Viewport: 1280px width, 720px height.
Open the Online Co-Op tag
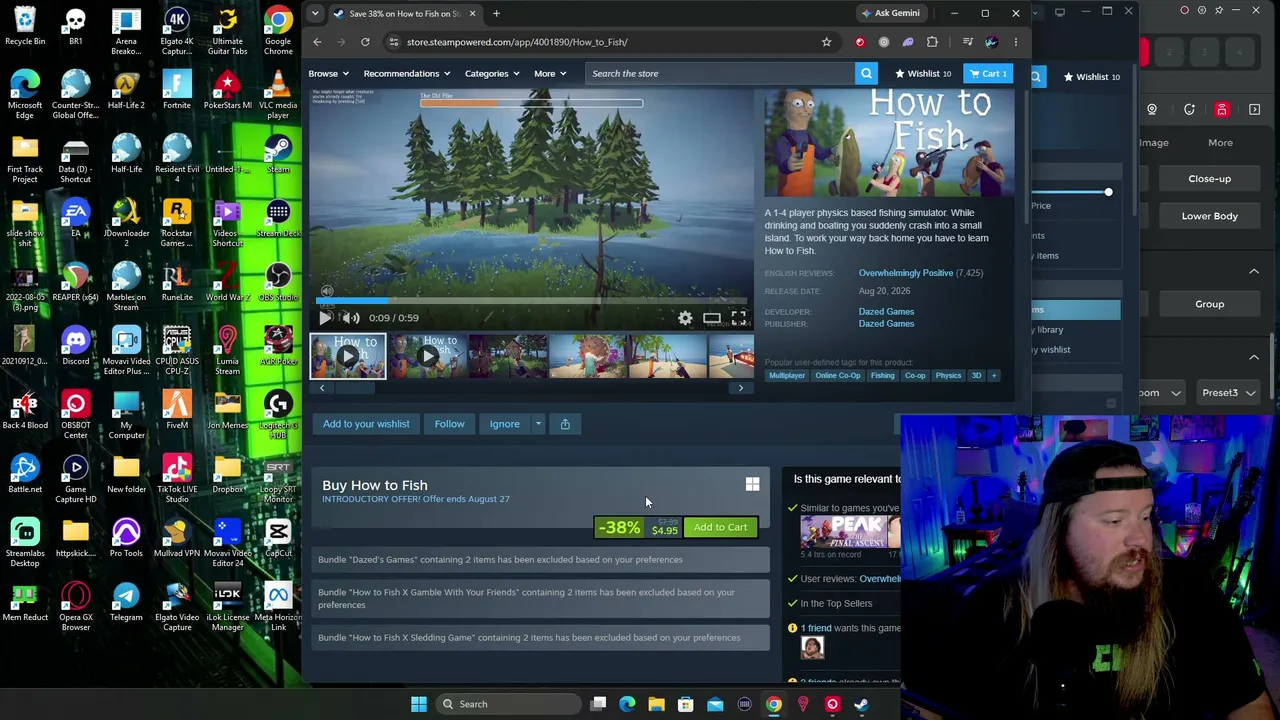(x=837, y=376)
